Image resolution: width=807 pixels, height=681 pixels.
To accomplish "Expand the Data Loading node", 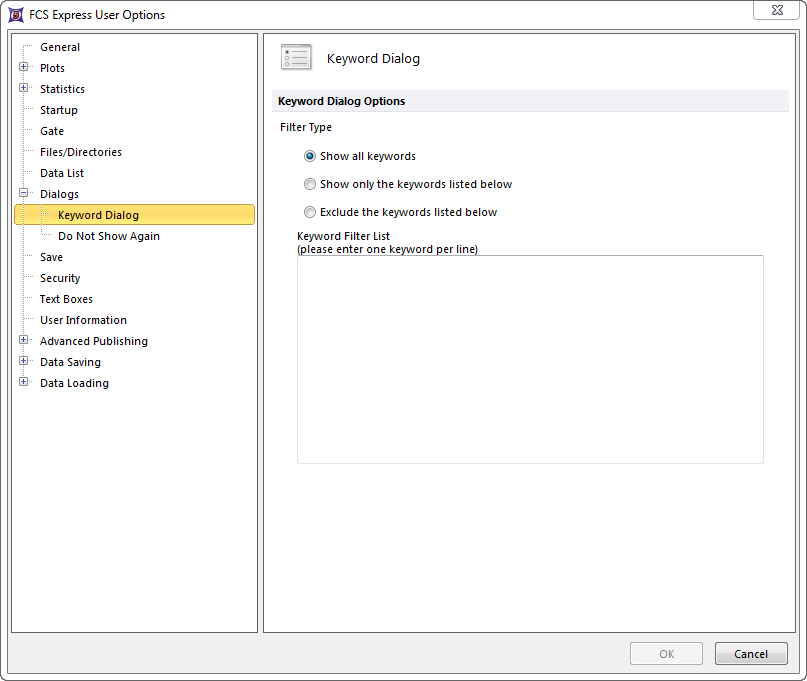I will click(24, 383).
